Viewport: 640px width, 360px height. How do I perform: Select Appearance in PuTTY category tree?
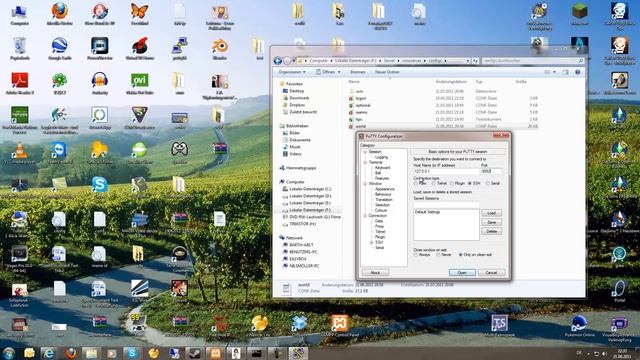385,189
